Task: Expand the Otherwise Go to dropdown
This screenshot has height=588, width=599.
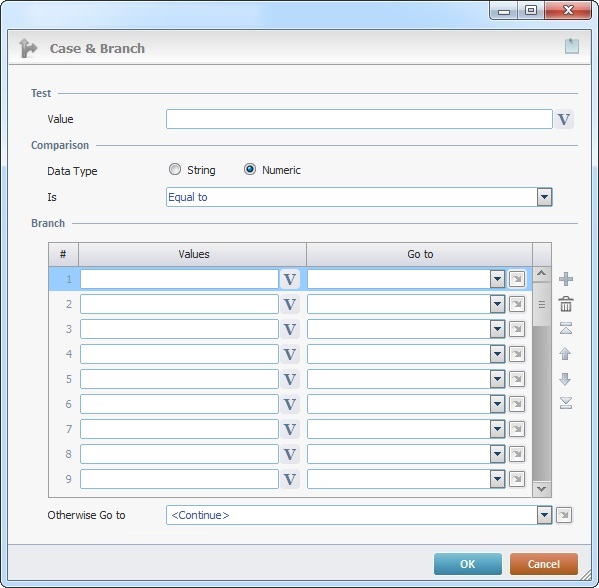Action: [544, 515]
